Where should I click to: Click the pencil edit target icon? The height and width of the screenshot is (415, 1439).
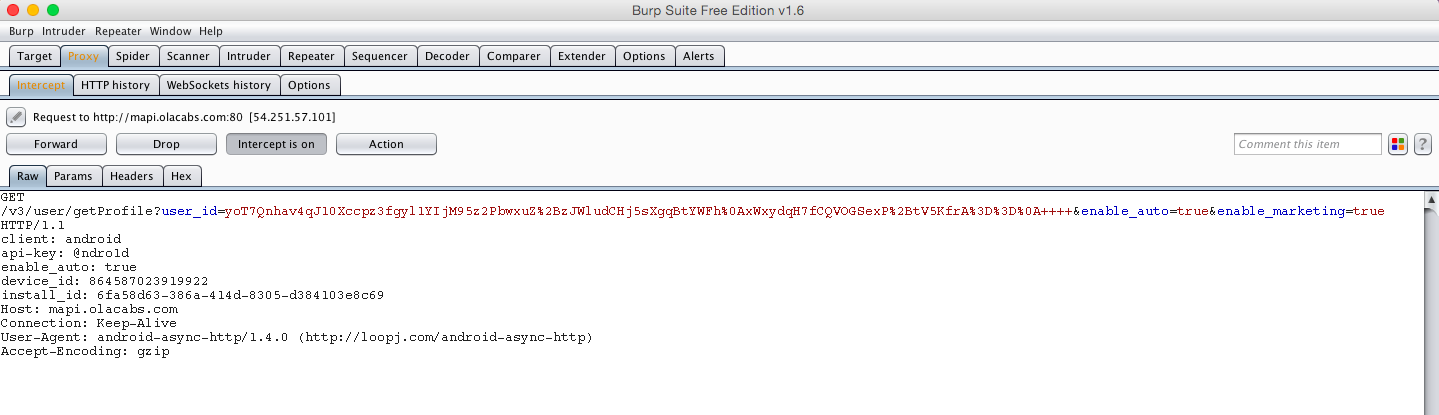click(16, 117)
